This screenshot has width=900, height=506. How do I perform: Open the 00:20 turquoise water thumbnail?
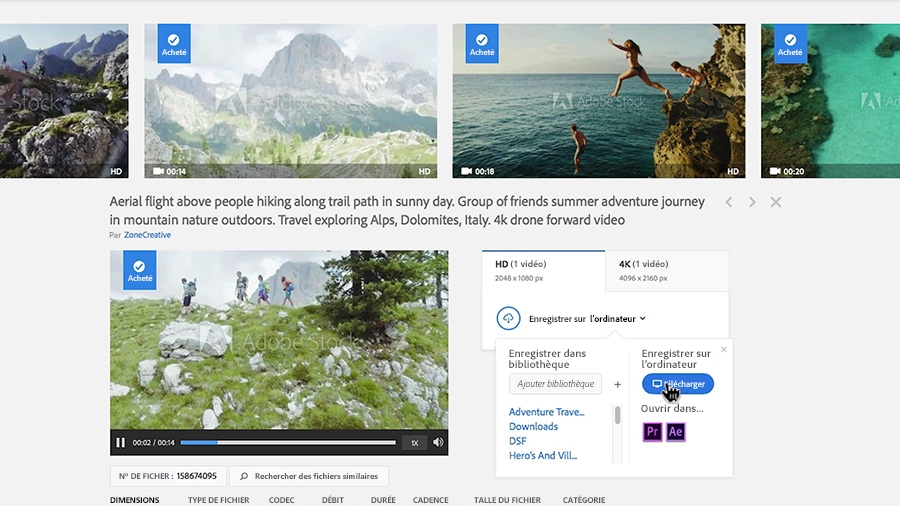[x=831, y=101]
